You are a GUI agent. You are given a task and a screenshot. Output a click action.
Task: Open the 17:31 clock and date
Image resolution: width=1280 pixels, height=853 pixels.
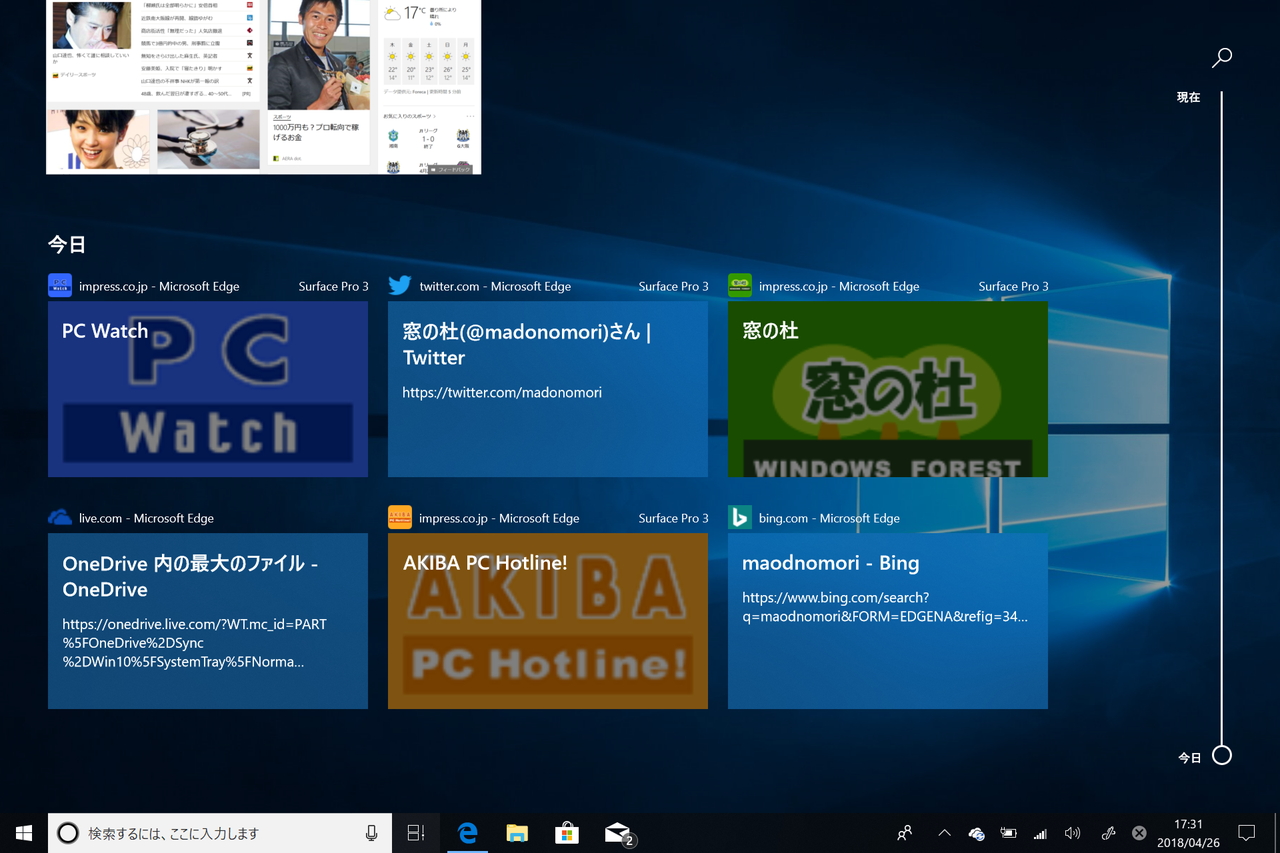tap(1189, 833)
